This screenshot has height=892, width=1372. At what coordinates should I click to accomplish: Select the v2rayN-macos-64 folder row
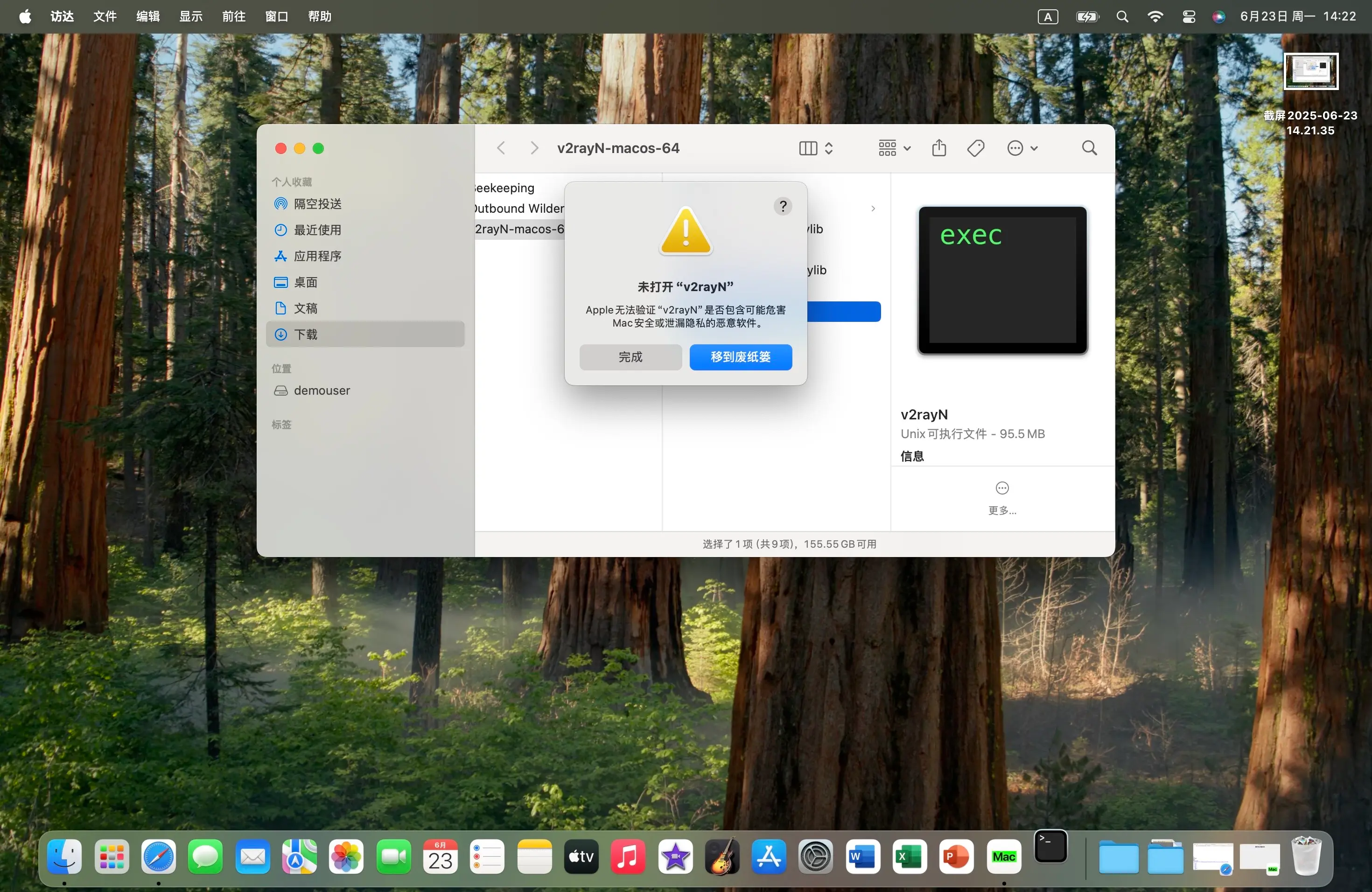(519, 229)
